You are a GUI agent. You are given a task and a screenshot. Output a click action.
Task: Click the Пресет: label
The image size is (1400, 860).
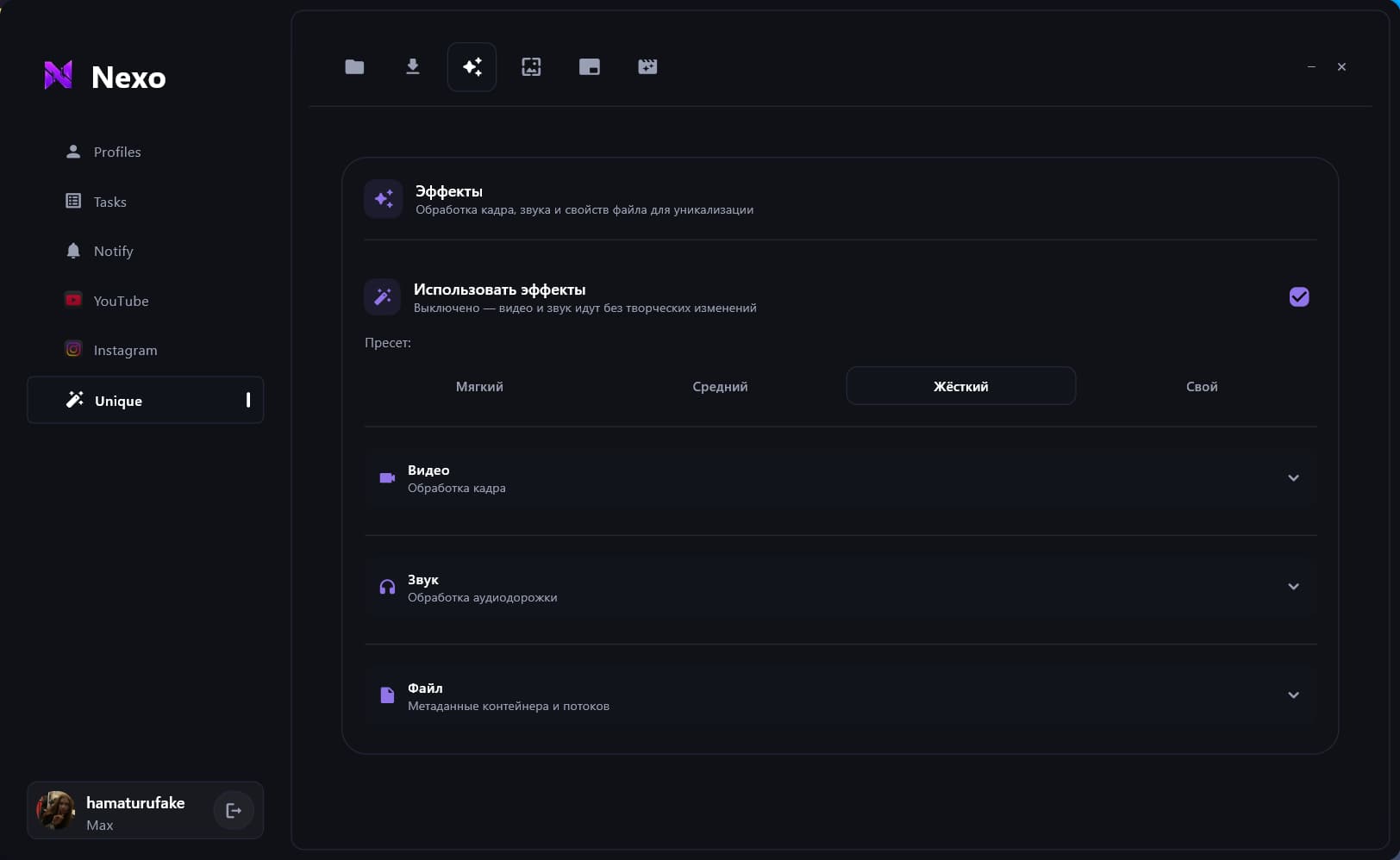pyautogui.click(x=388, y=343)
